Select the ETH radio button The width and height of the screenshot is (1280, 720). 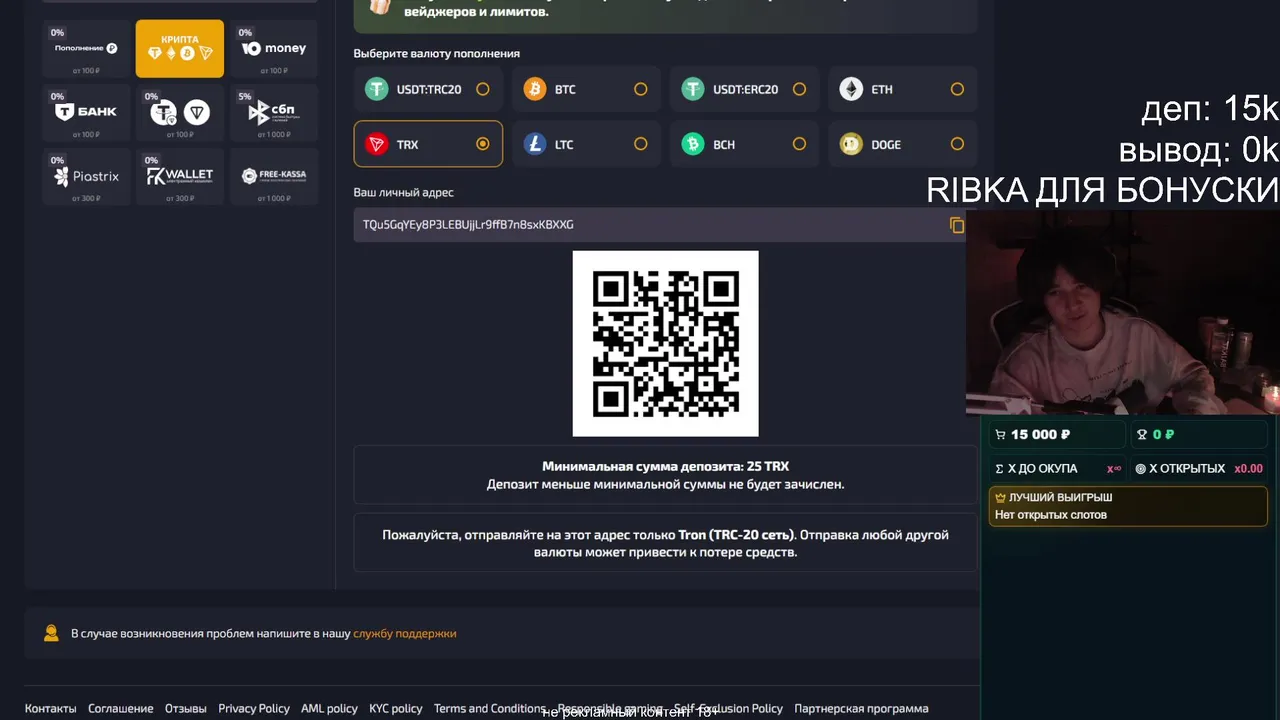click(x=957, y=89)
